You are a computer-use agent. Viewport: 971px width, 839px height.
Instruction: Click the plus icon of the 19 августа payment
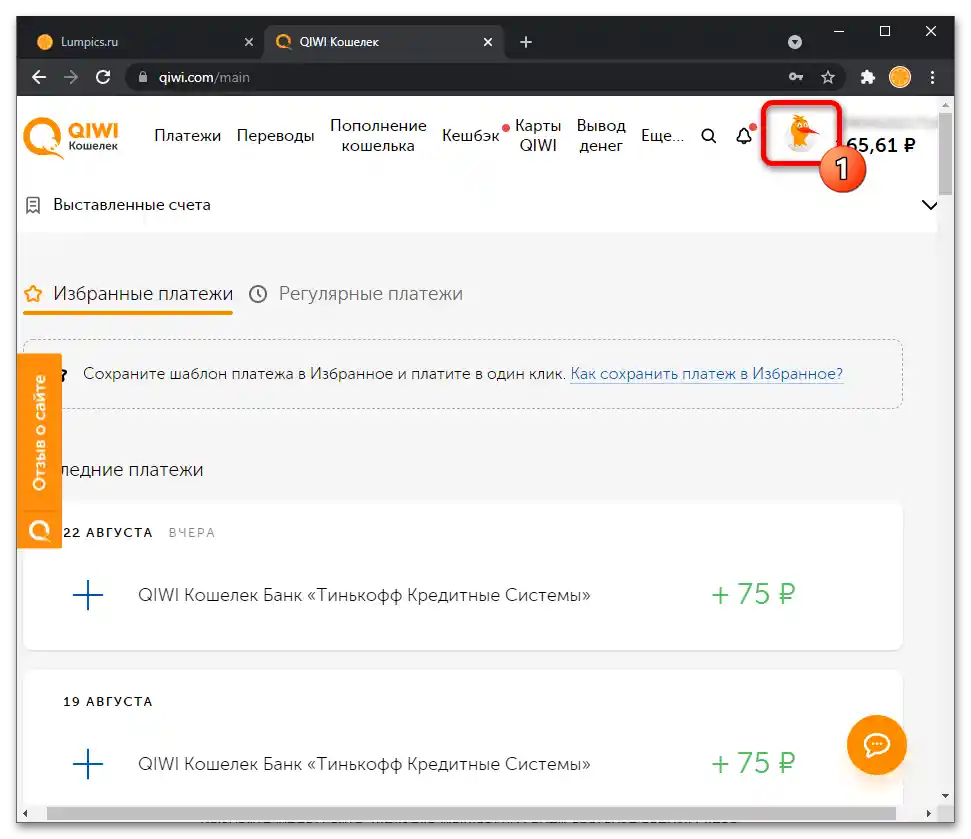[88, 763]
